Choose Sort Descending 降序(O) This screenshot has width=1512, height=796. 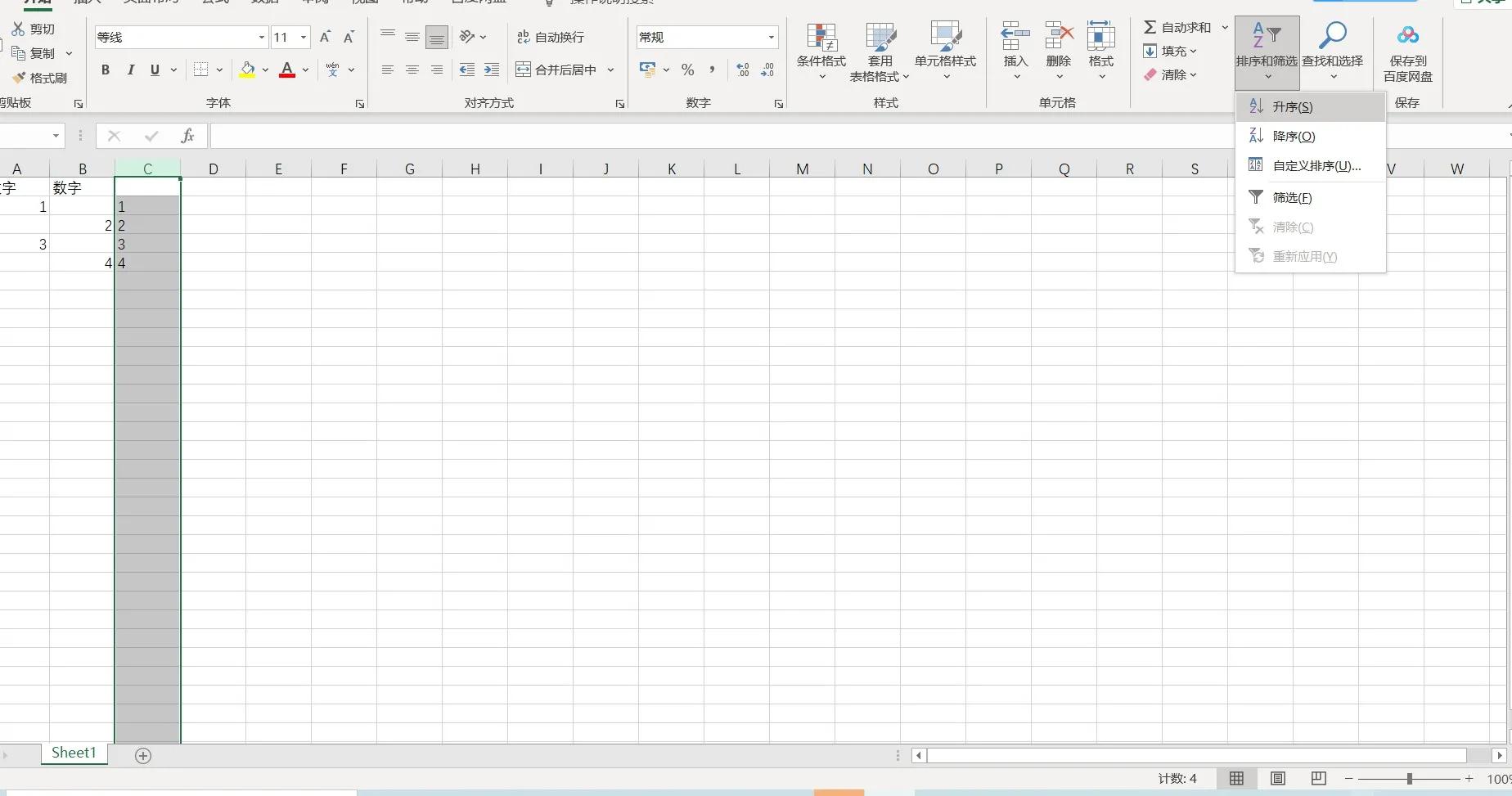[1310, 137]
